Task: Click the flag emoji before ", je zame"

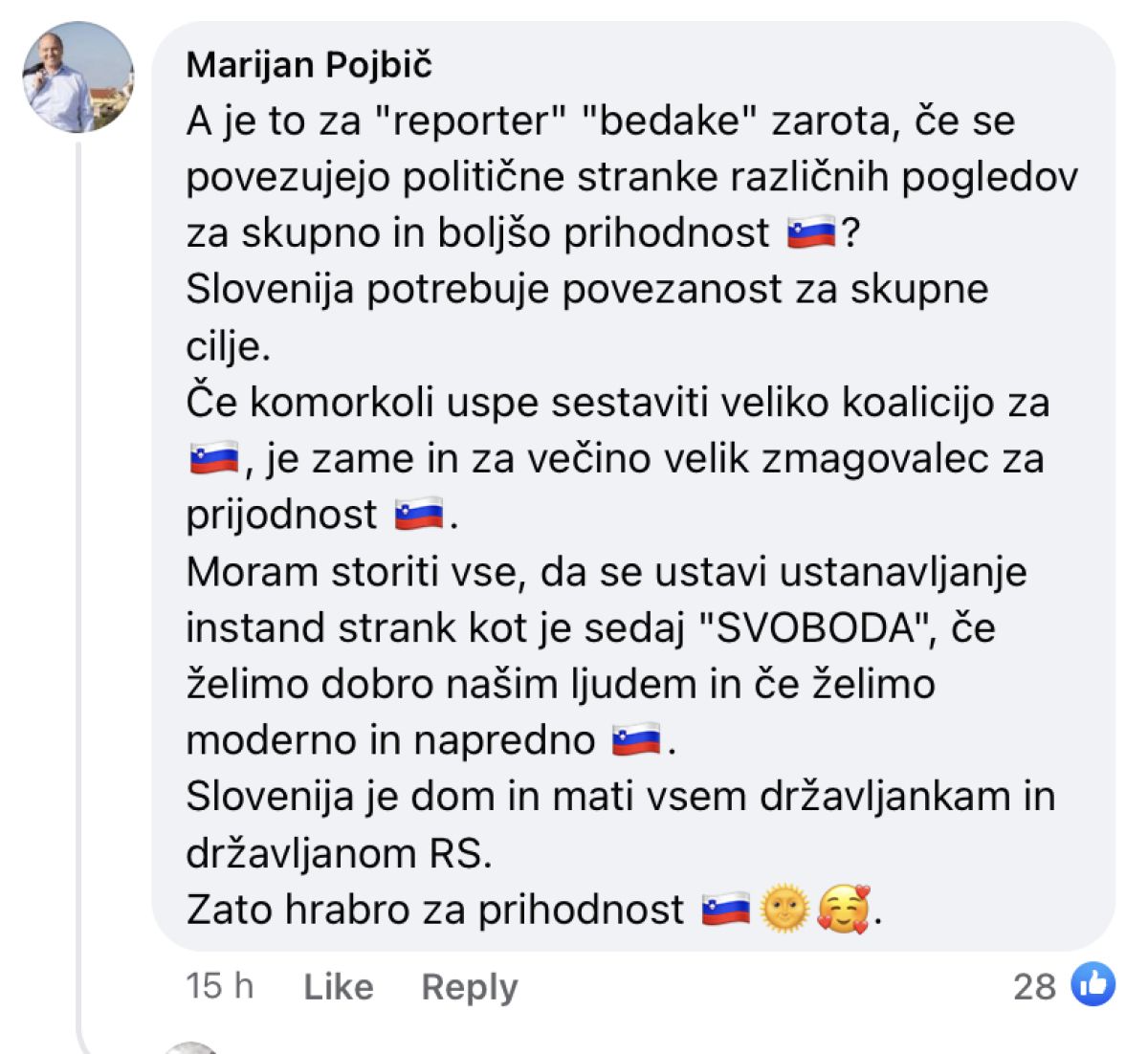Action: click(213, 459)
